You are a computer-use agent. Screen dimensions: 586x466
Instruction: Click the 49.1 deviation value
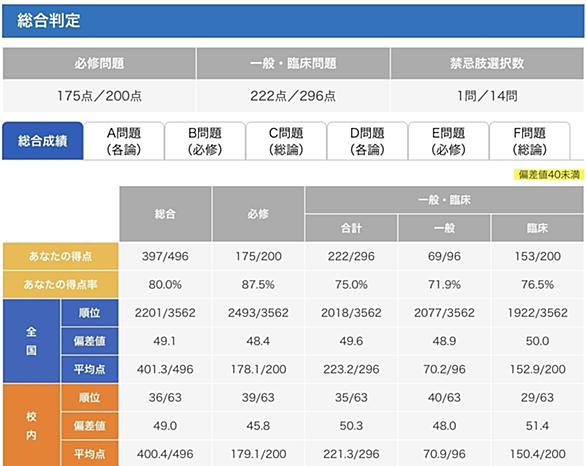pos(164,341)
